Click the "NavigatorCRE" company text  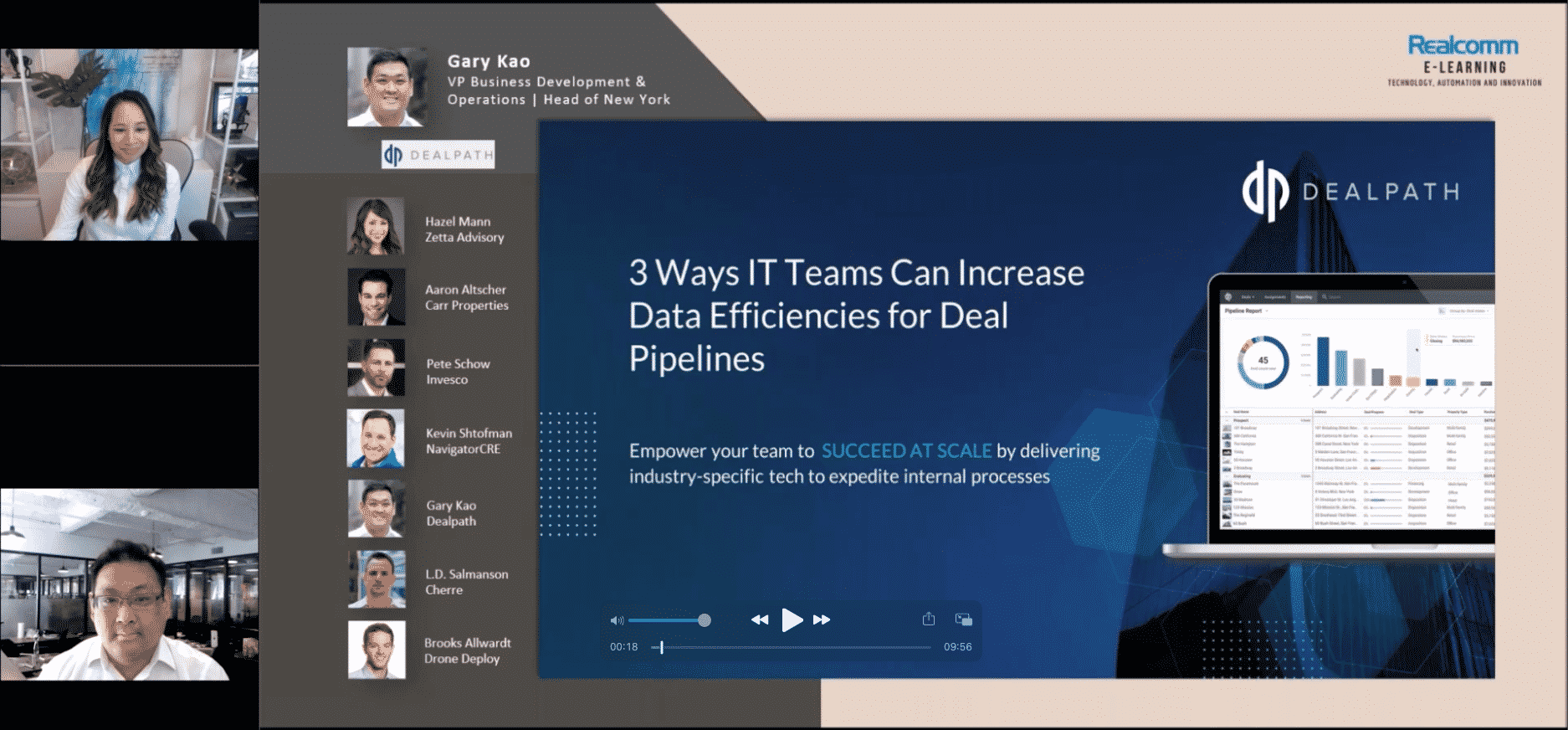463,450
